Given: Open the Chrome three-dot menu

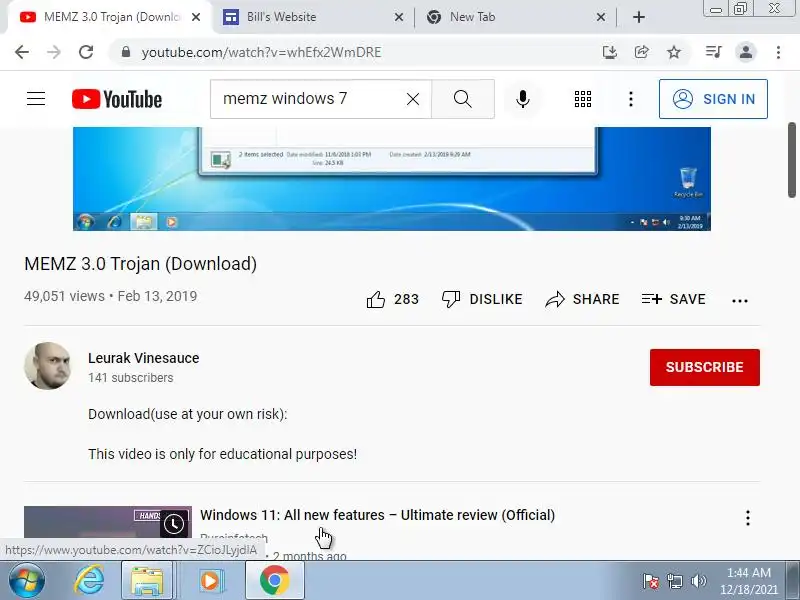Looking at the screenshot, I should click(778, 52).
